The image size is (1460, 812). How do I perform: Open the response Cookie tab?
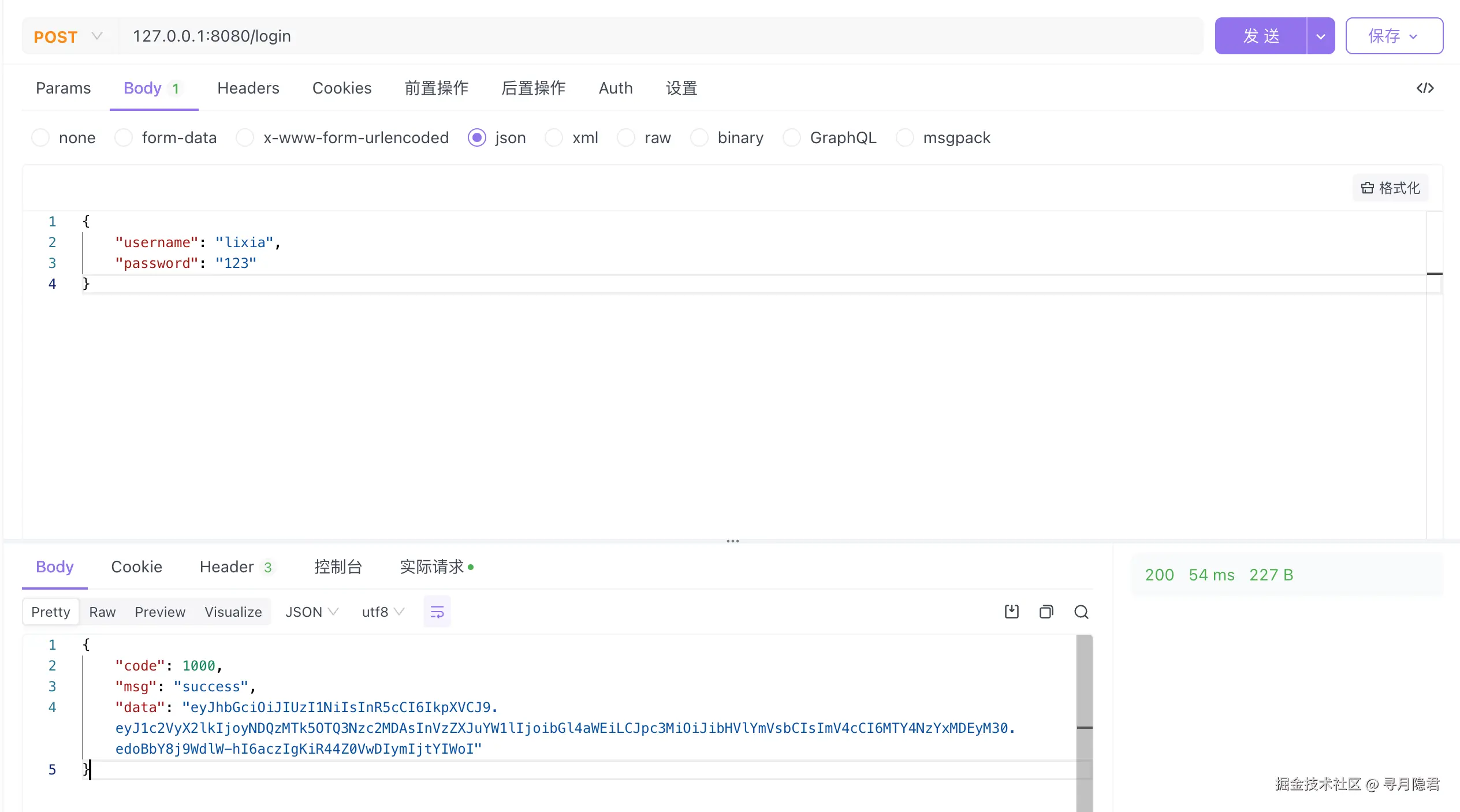point(136,567)
